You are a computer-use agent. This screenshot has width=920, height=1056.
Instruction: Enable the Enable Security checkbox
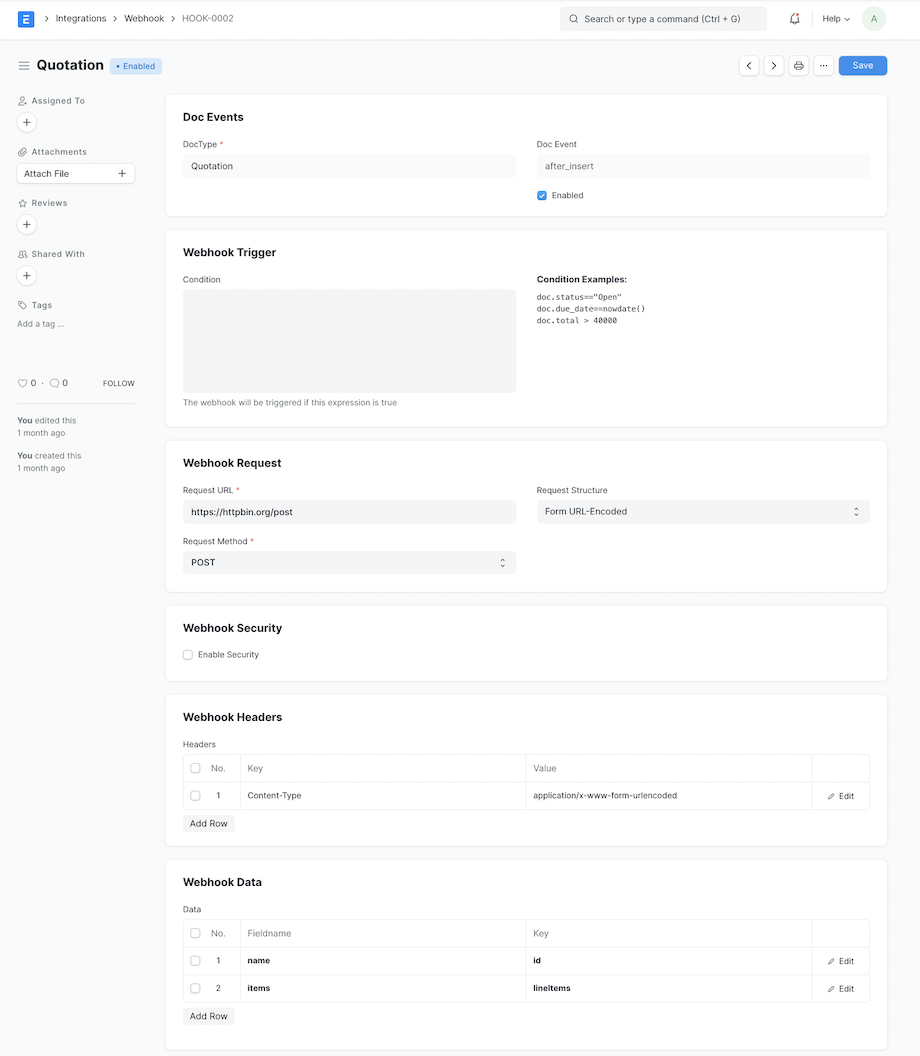pyautogui.click(x=188, y=655)
